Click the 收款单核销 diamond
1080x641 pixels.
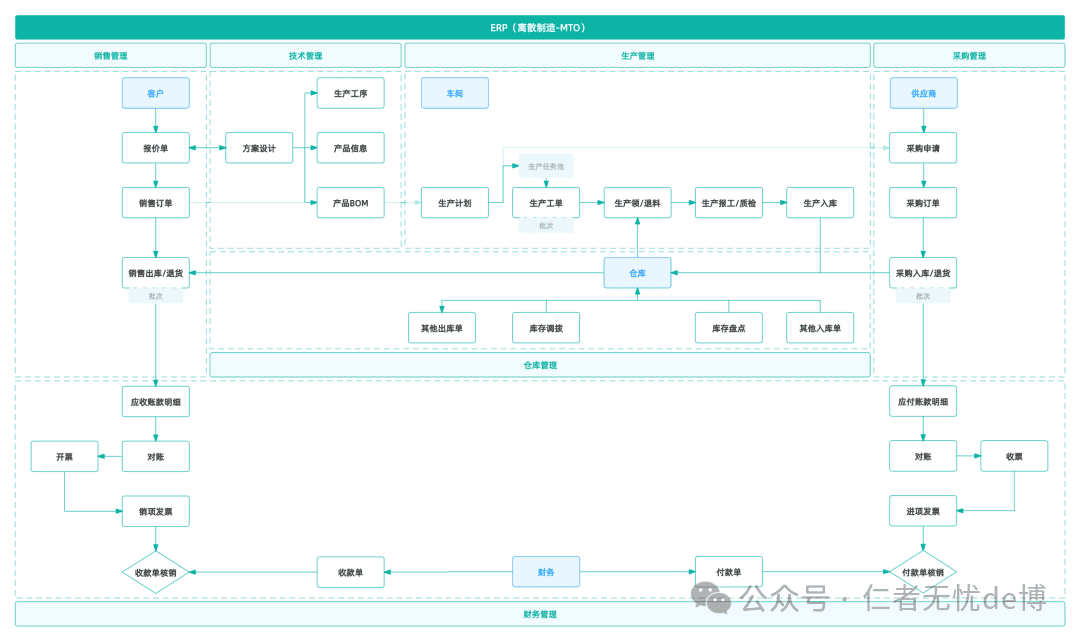pos(156,572)
